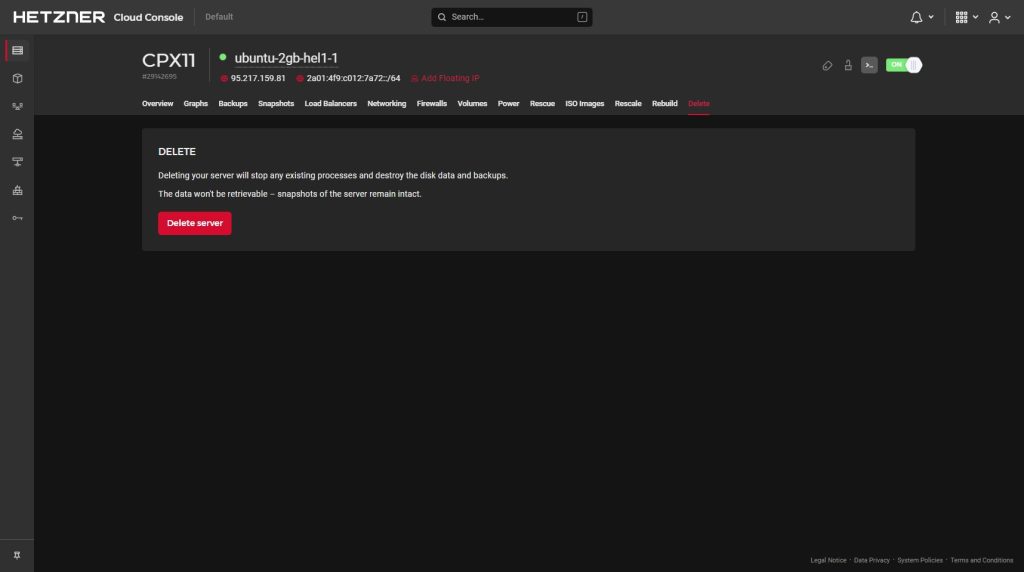Toggle the server power ON switch
The height and width of the screenshot is (572, 1024).
click(x=903, y=65)
